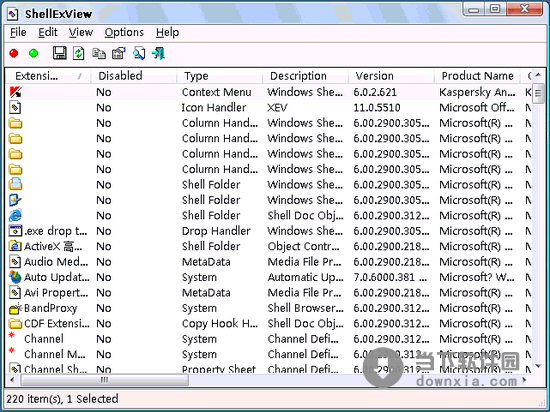Click the green enable selected items button
This screenshot has width=550, height=412.
click(x=34, y=53)
